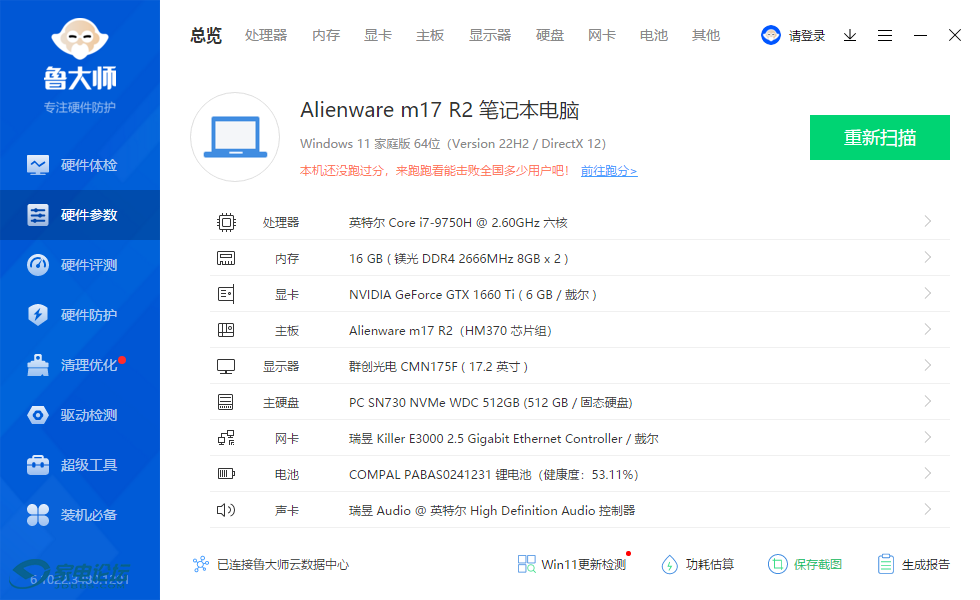
Task: Switch to the 其他 tab
Action: click(706, 36)
